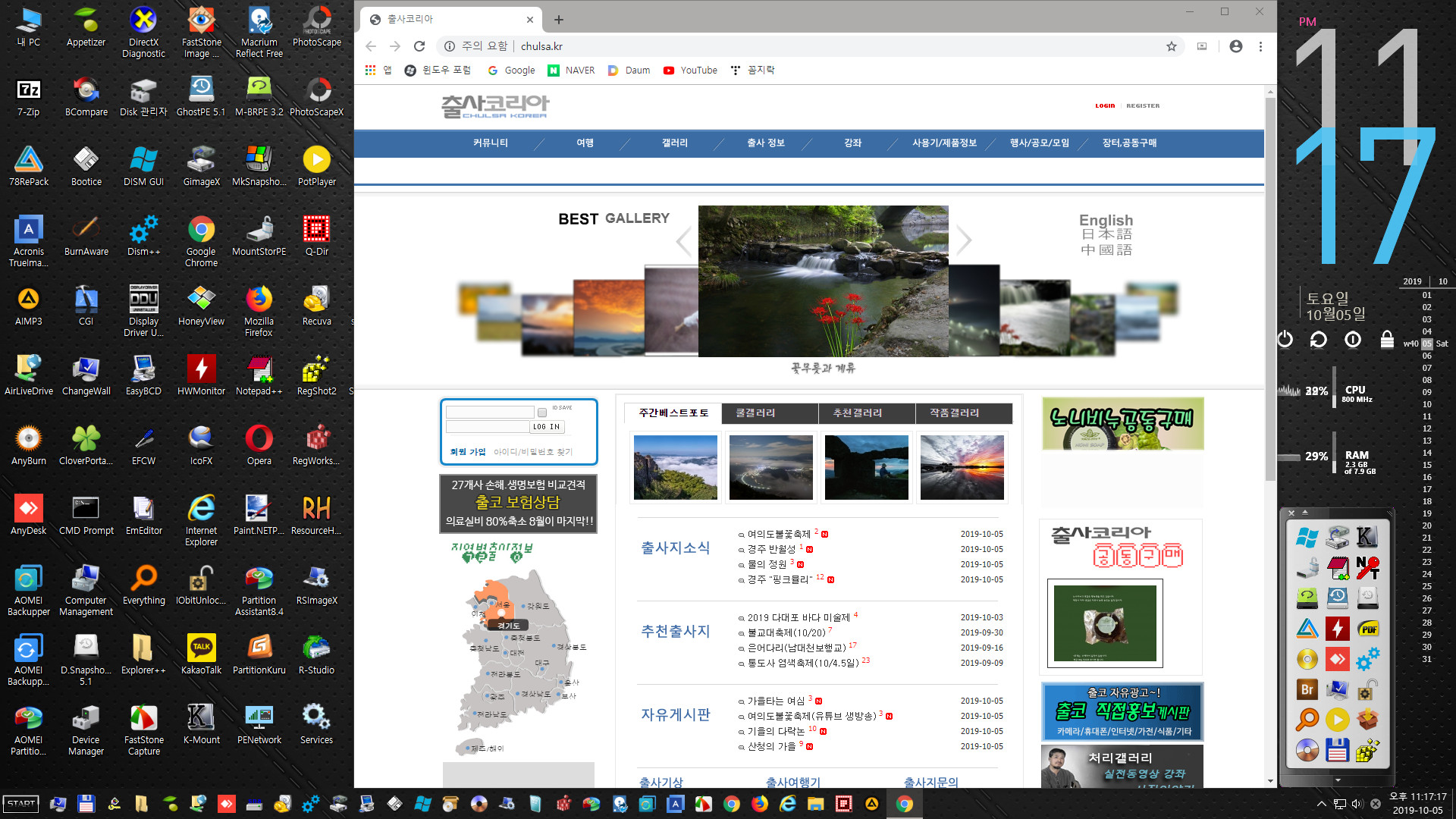Open Opera desktop icon
This screenshot has width=1456, height=819.
[x=259, y=446]
